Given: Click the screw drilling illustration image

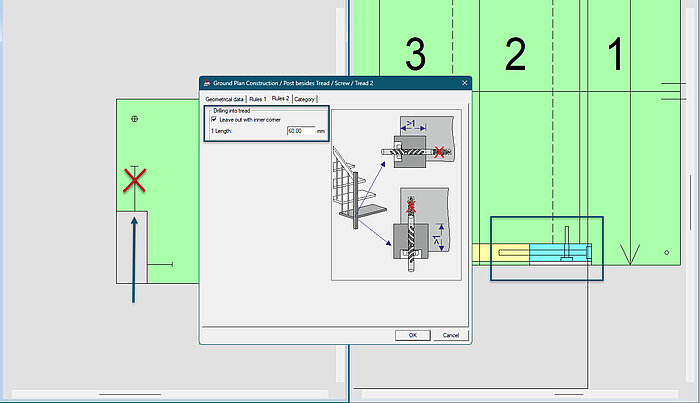Looking at the screenshot, I should tap(396, 195).
